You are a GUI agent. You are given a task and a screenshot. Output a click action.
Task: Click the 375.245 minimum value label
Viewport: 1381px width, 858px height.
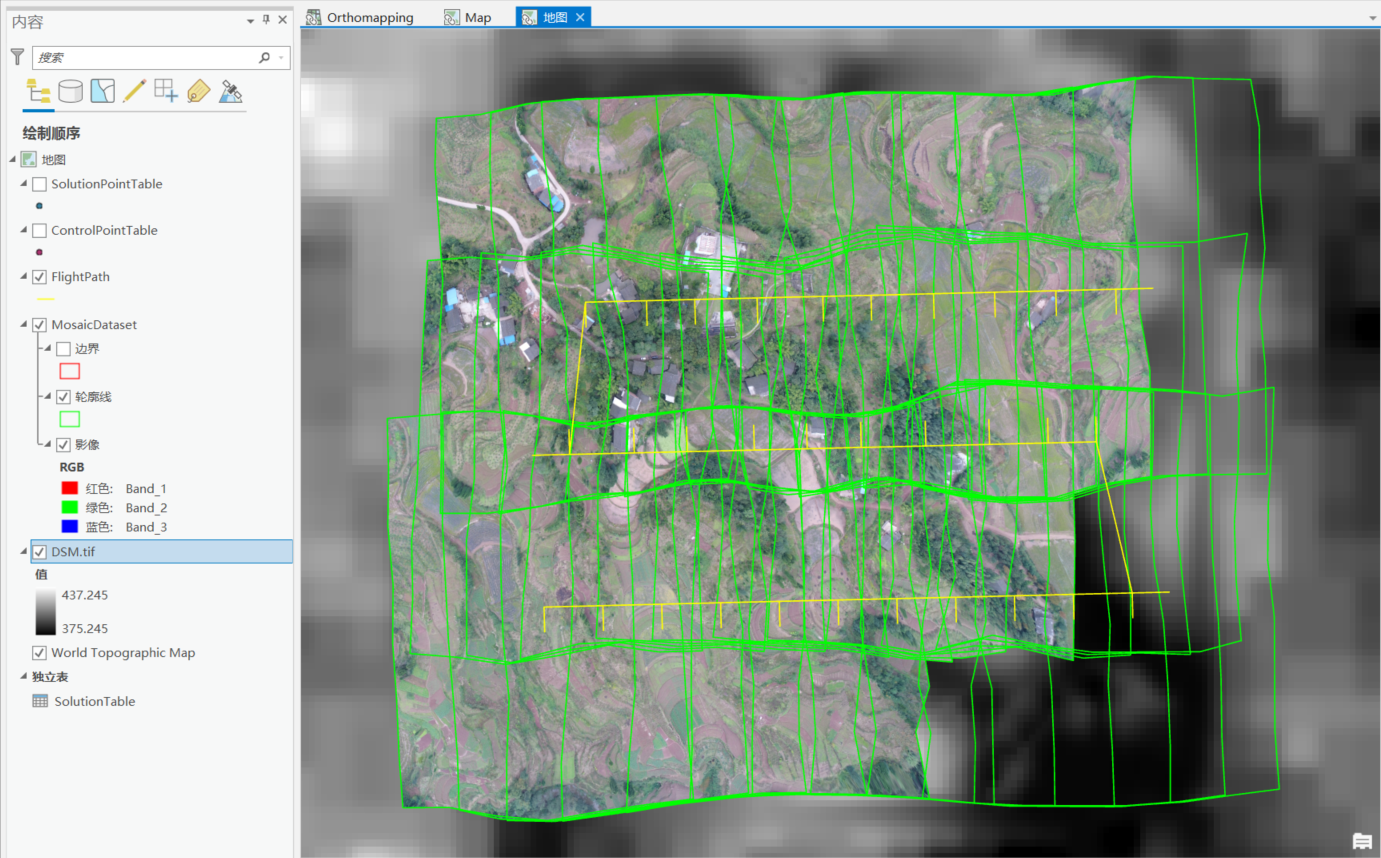[85, 629]
